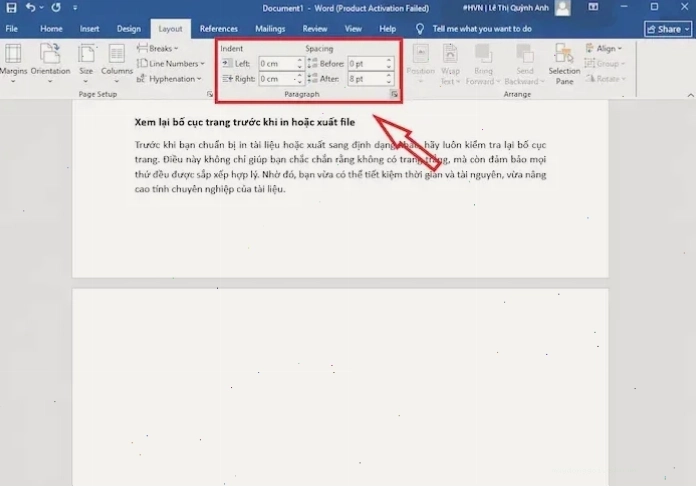Image resolution: width=696 pixels, height=487 pixels.
Task: Click the Tell me lightbulb icon
Action: pos(419,29)
